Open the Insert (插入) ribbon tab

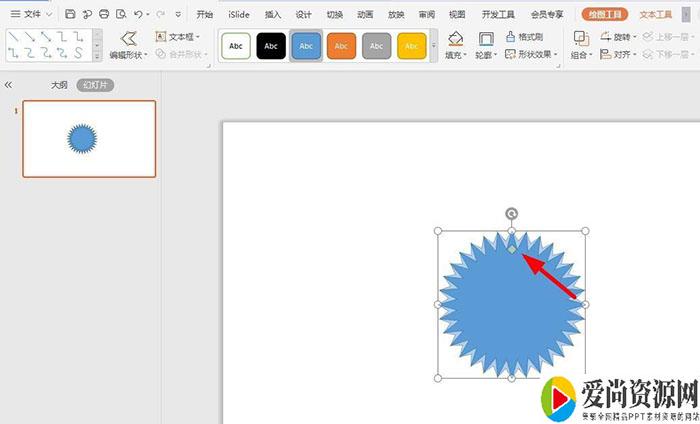pos(273,15)
